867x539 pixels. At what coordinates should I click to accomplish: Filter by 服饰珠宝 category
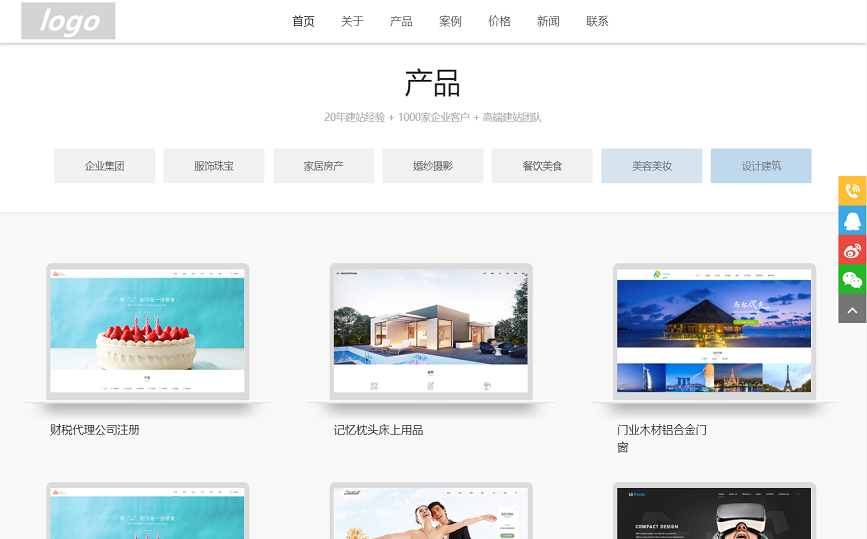(214, 166)
